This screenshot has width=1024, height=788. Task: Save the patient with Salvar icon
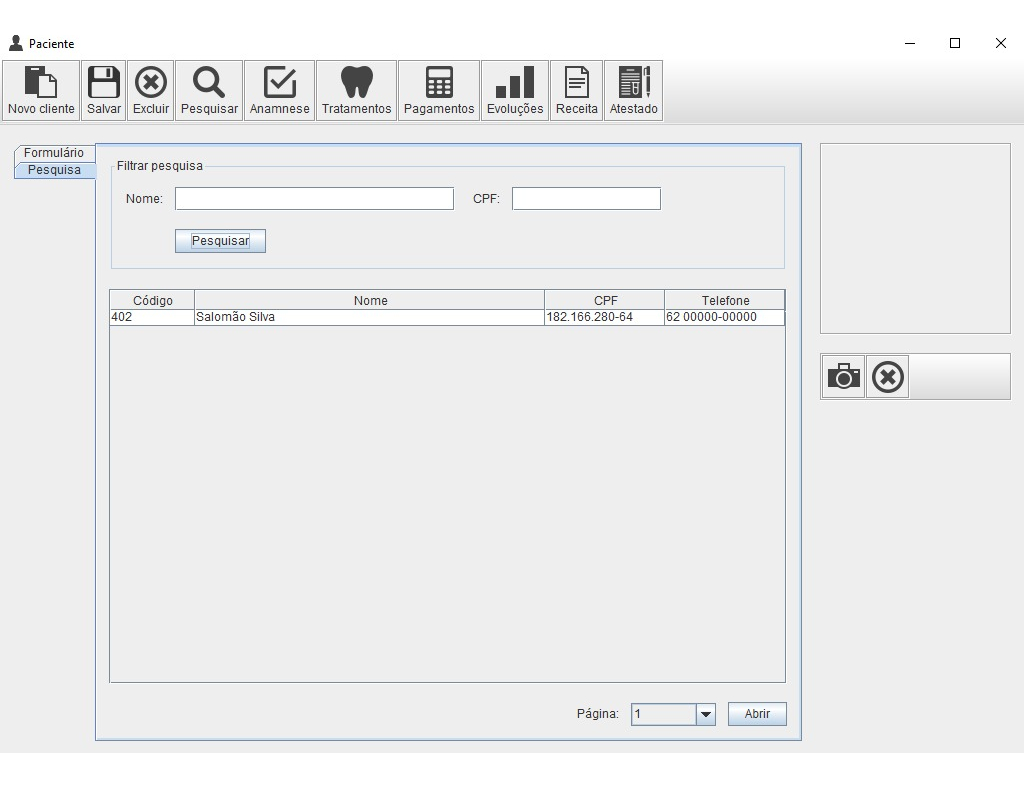coord(104,91)
